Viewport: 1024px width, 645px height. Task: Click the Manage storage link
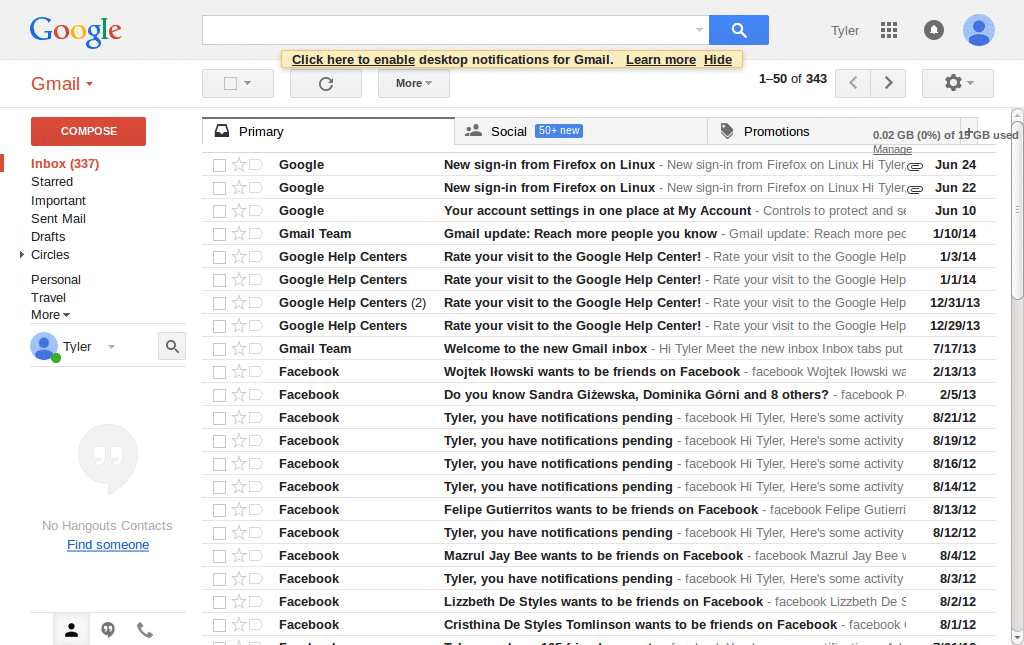(x=892, y=149)
